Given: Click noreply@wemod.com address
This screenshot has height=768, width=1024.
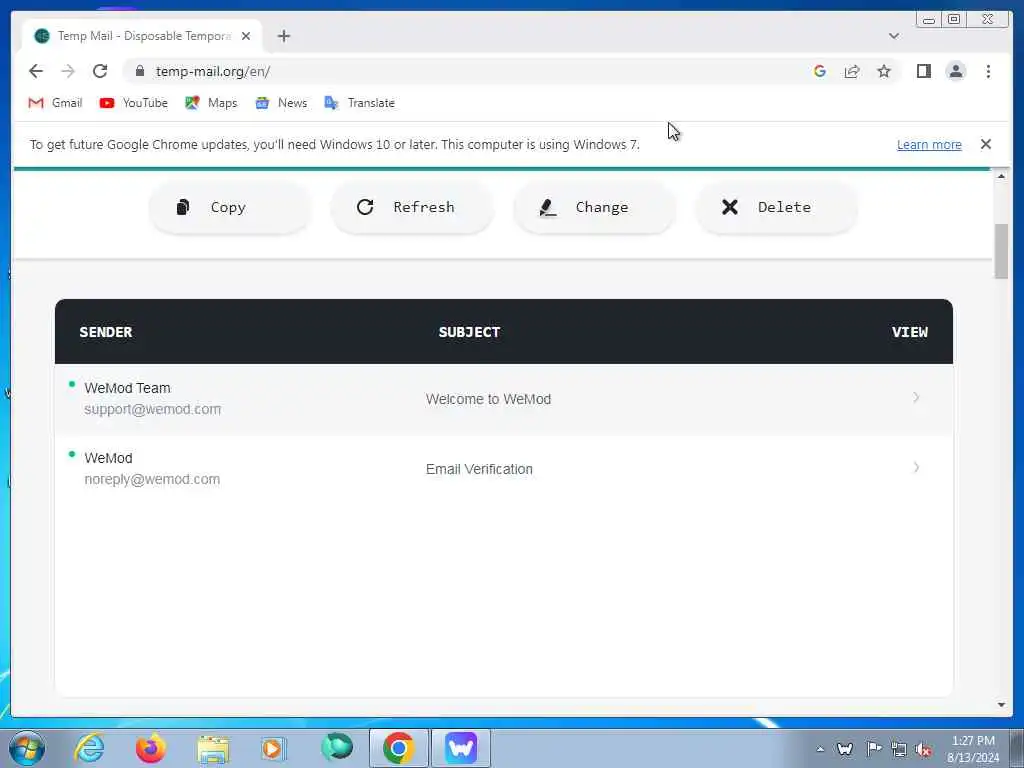Looking at the screenshot, I should point(152,479).
